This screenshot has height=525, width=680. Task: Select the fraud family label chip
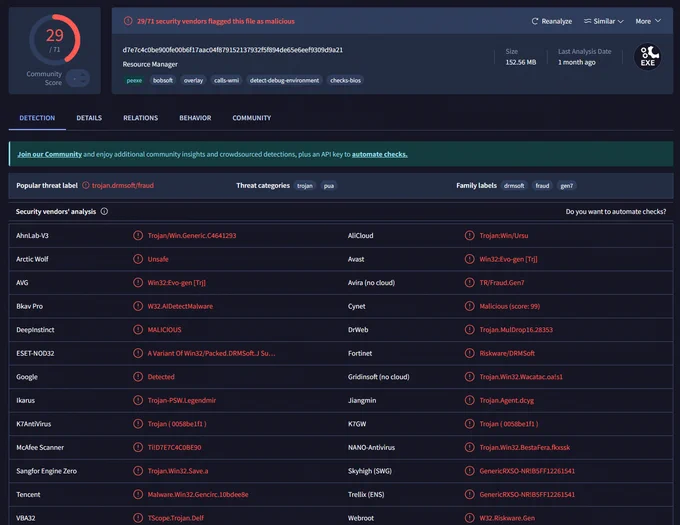[x=542, y=186]
